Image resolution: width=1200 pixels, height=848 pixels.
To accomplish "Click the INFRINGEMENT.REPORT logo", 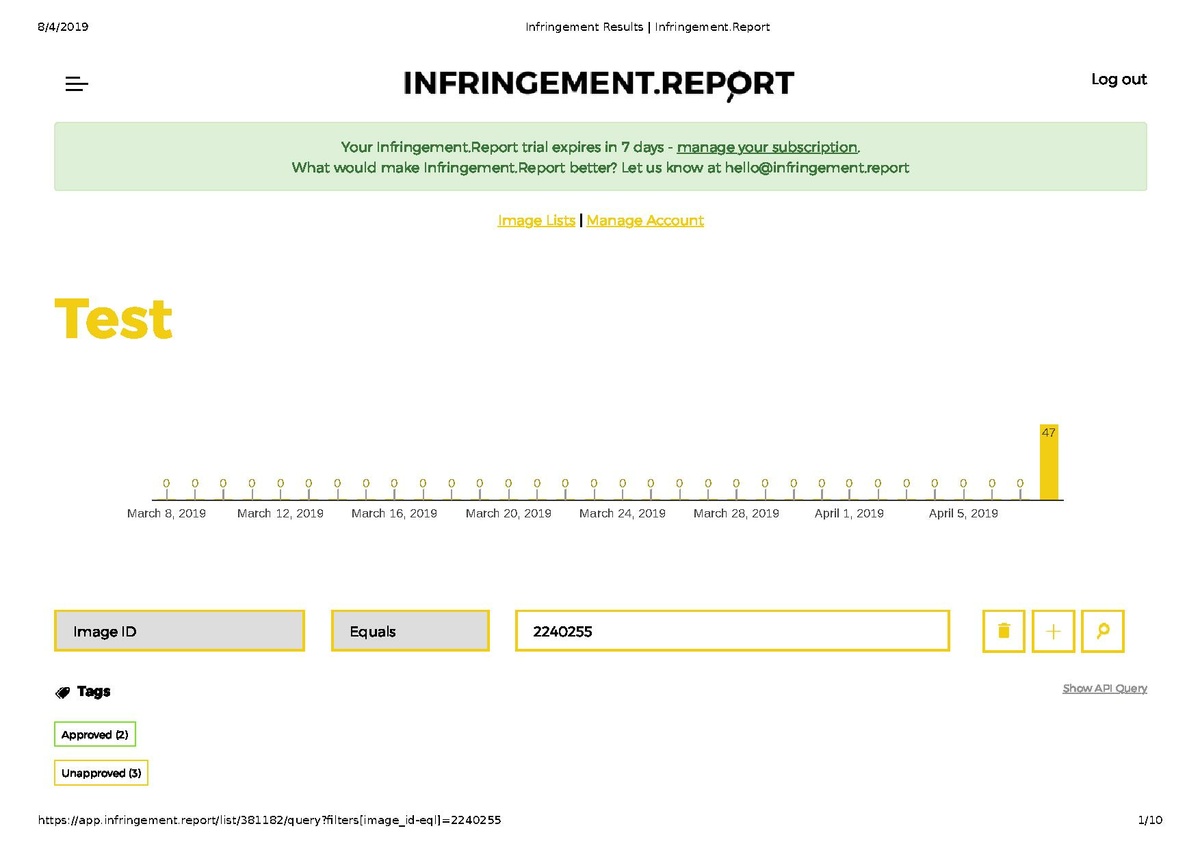I will click(x=597, y=83).
